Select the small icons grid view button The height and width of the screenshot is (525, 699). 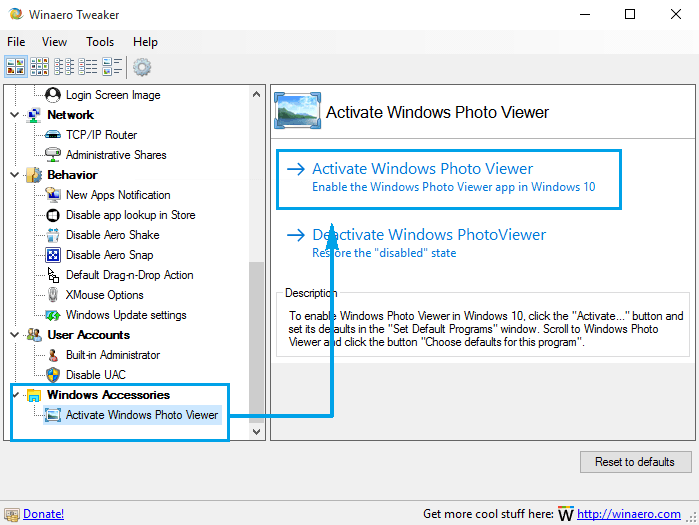40,67
